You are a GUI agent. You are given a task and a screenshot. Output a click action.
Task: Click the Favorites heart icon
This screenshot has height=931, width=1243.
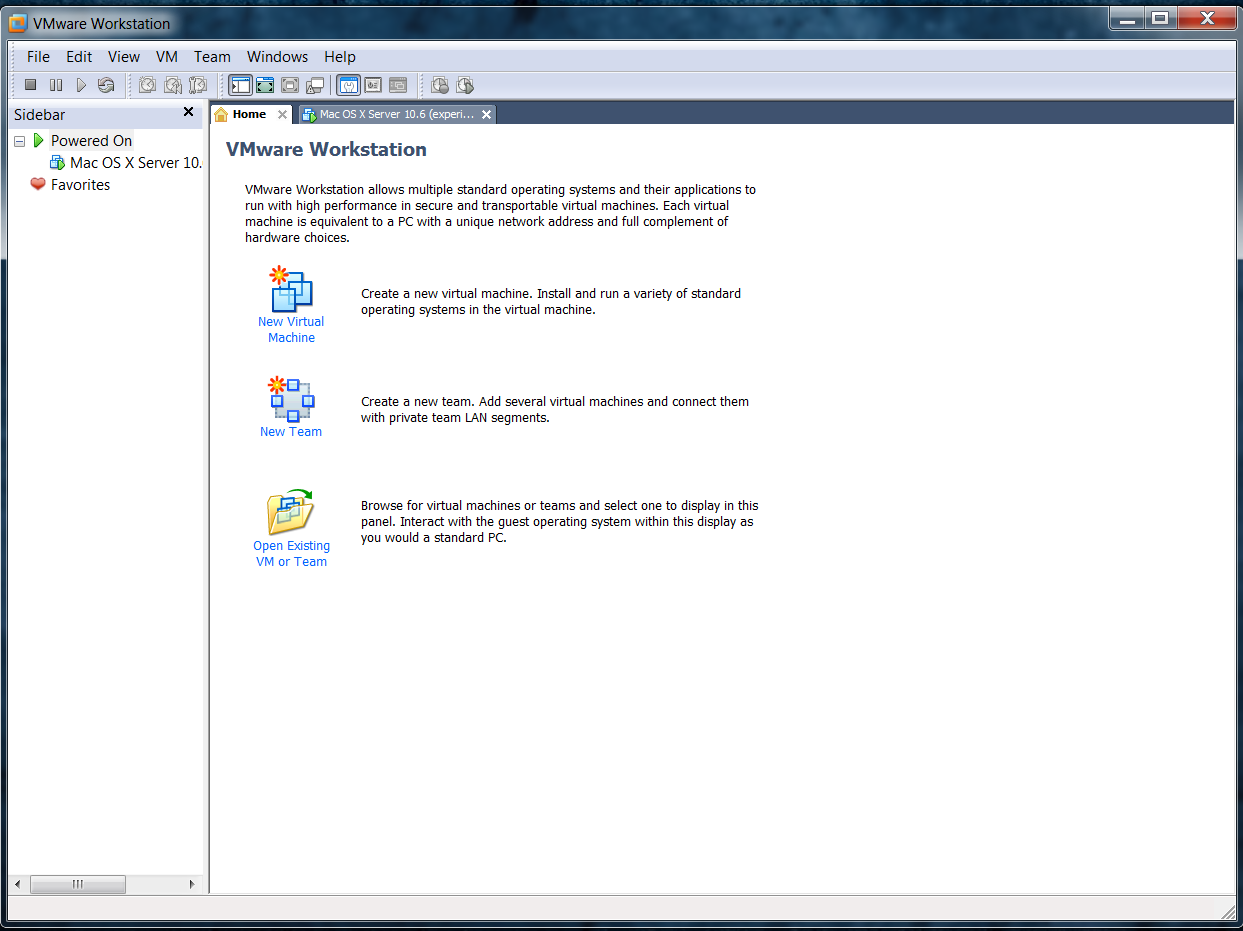click(38, 184)
